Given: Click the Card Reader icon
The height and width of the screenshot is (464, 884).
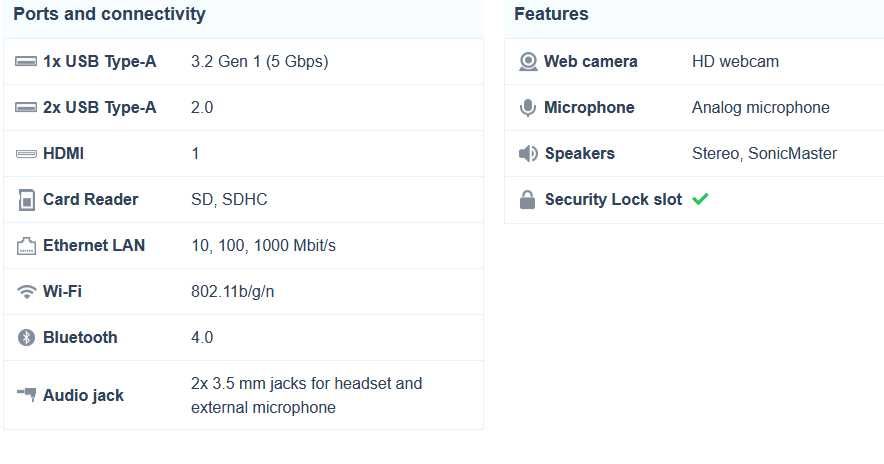Looking at the screenshot, I should point(26,200).
